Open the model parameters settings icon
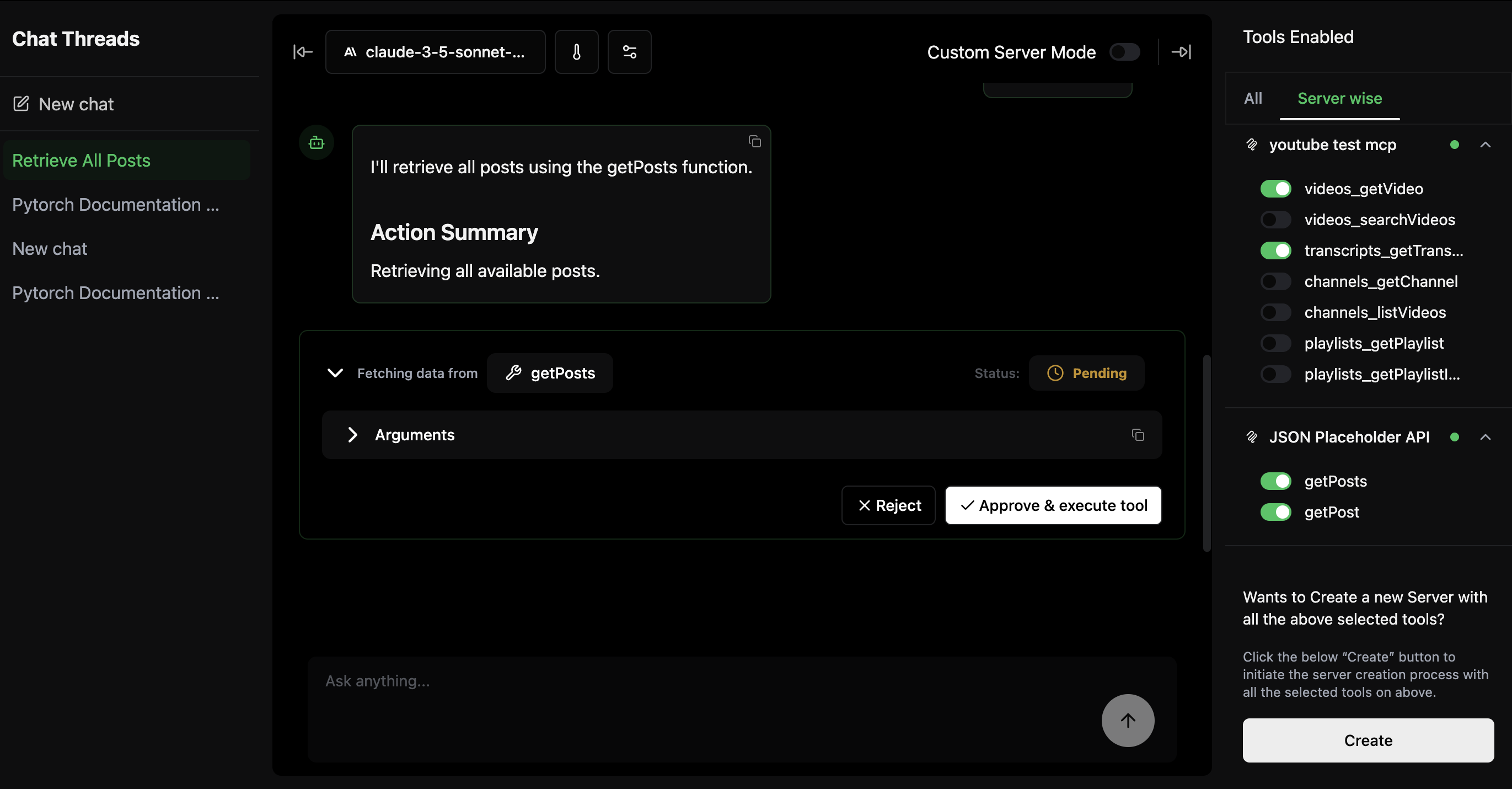Viewport: 1512px width, 789px height. 629,52
